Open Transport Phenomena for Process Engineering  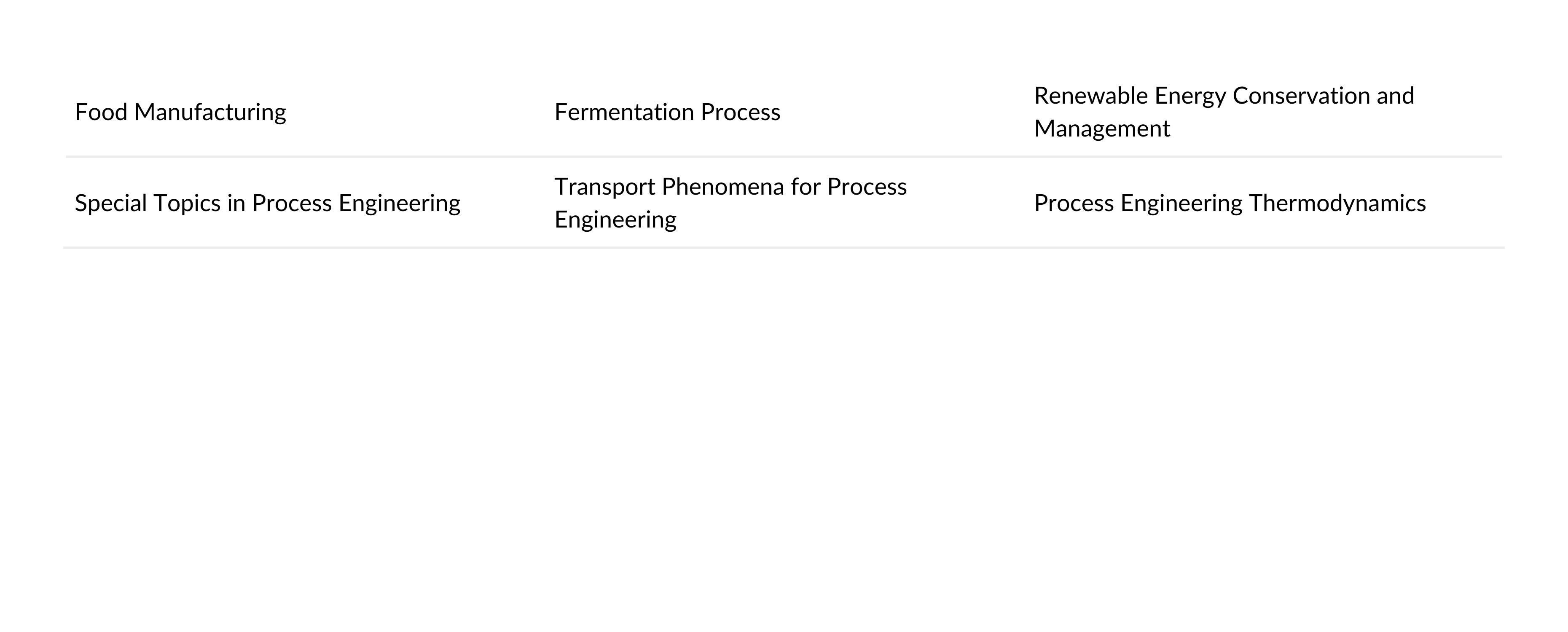730,203
